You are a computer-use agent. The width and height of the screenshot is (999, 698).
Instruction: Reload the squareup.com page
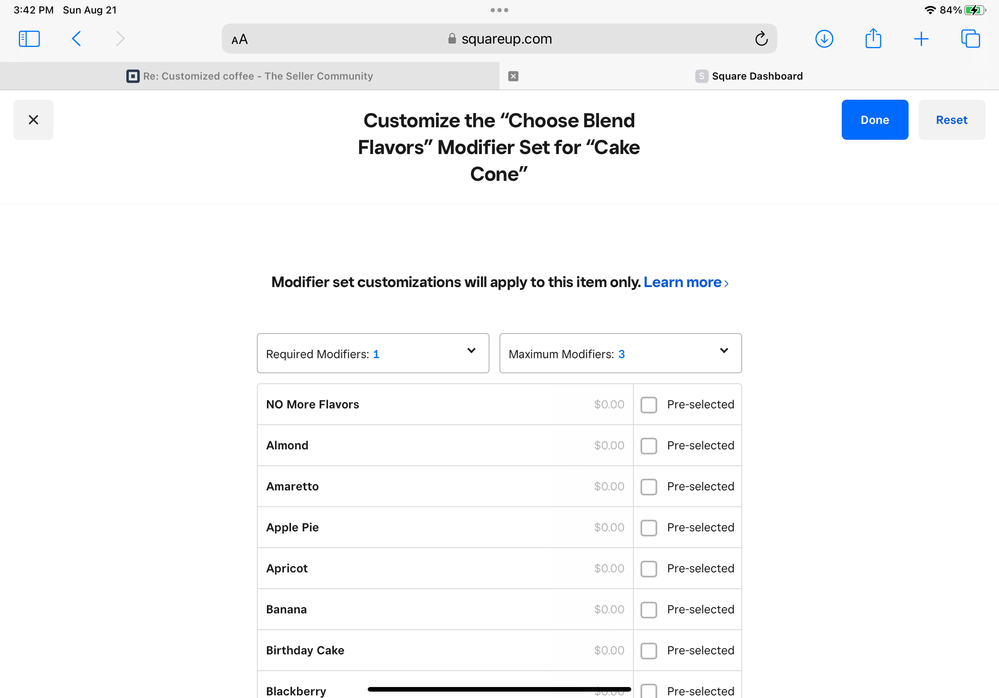761,39
